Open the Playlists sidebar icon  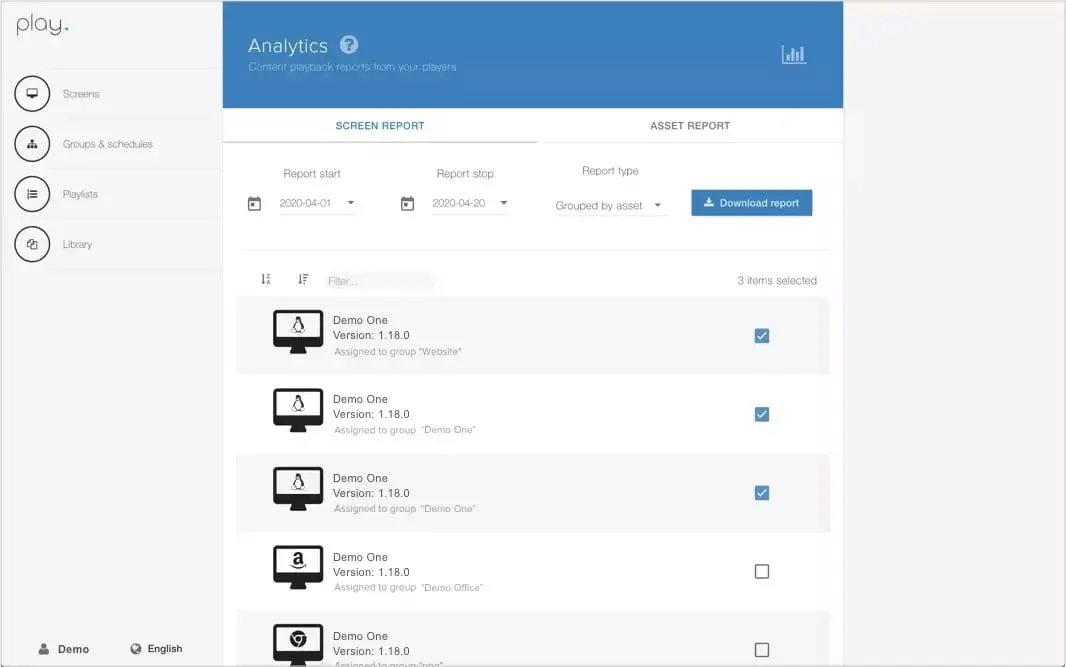(x=32, y=194)
